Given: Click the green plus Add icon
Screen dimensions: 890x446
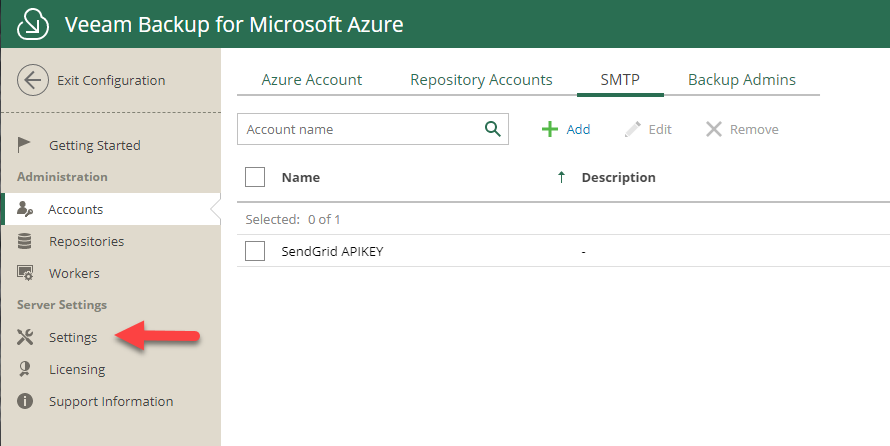Looking at the screenshot, I should point(549,129).
